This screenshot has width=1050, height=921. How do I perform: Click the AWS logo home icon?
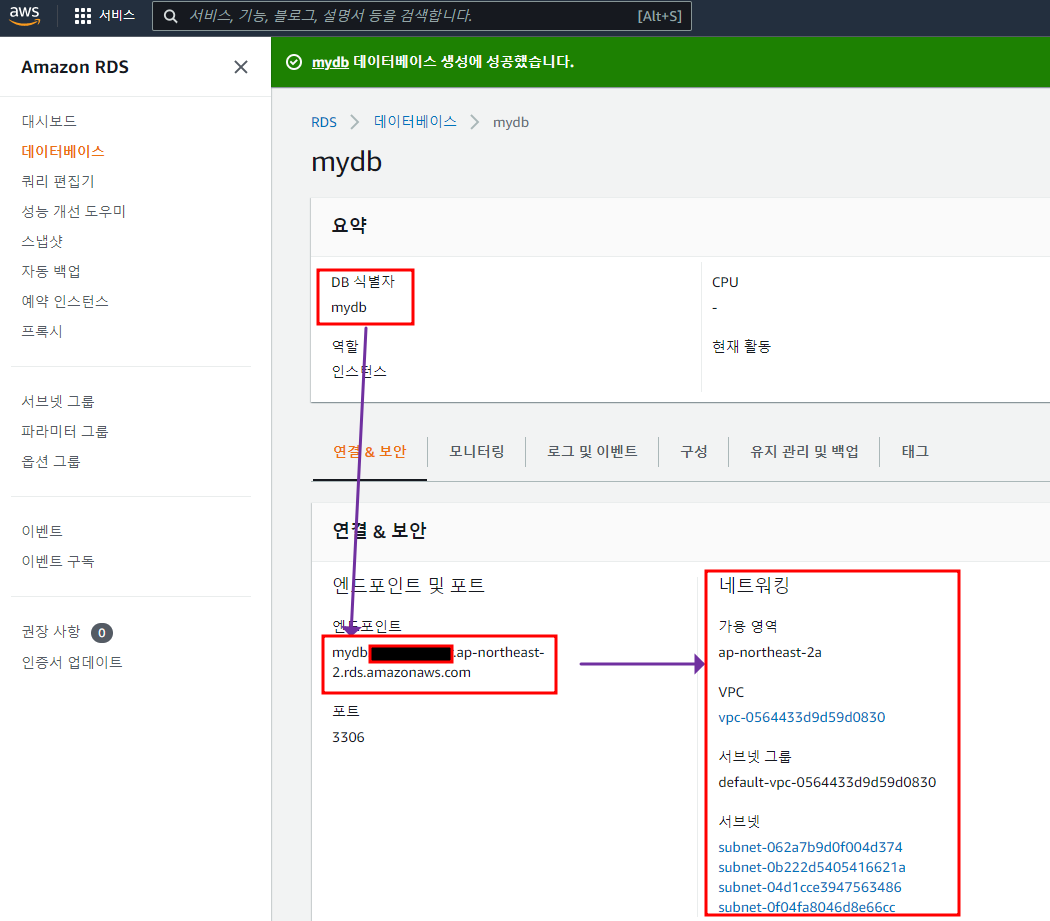[x=25, y=15]
